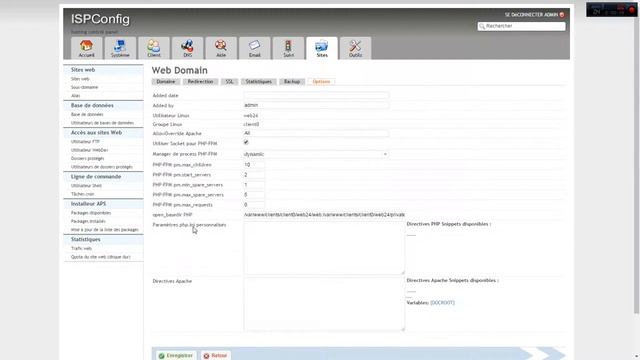Switch to the Domaine tab
This screenshot has width=640, height=360.
coord(166,82)
